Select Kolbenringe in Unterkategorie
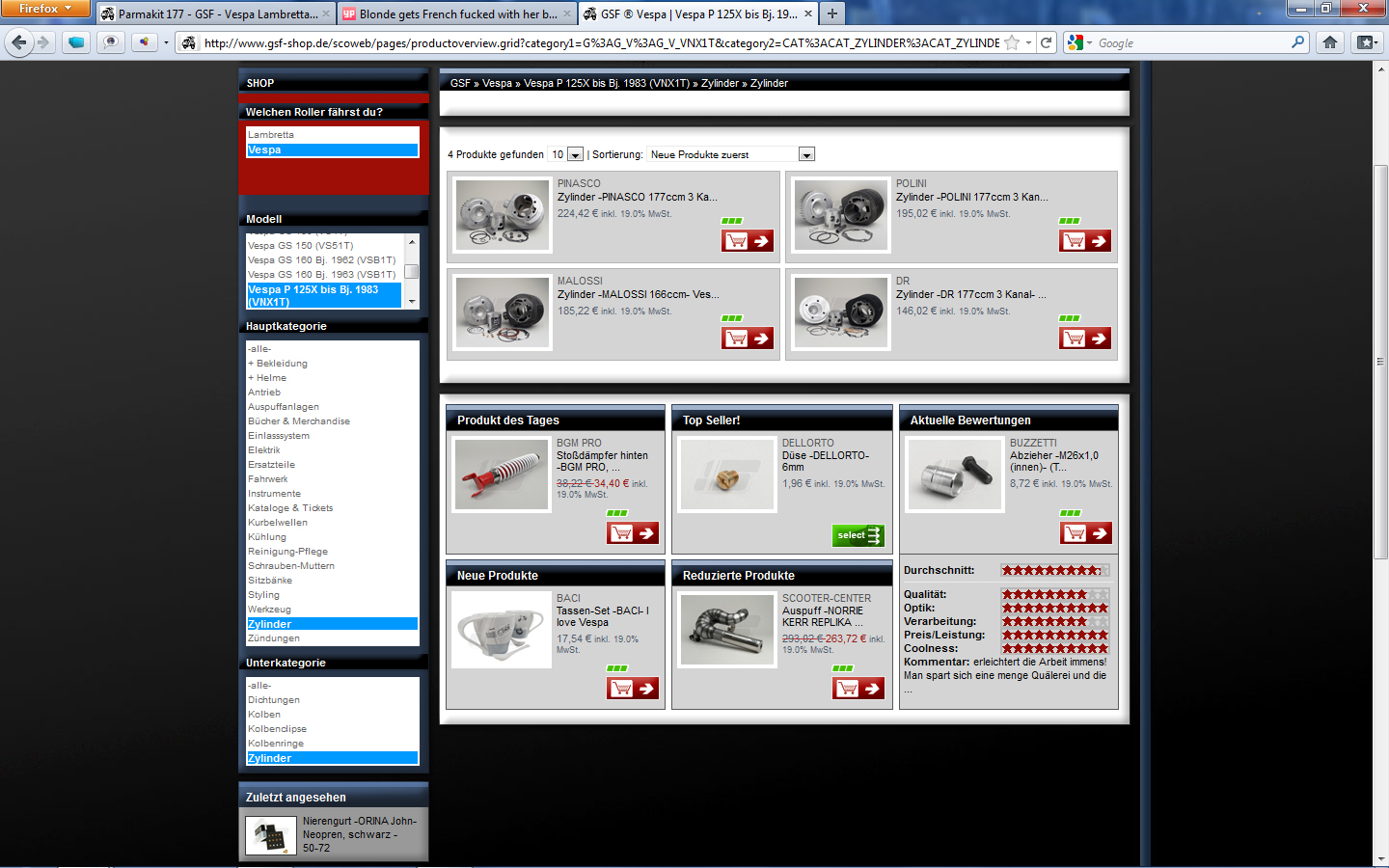Screen dimensions: 1389x868 pos(276,744)
